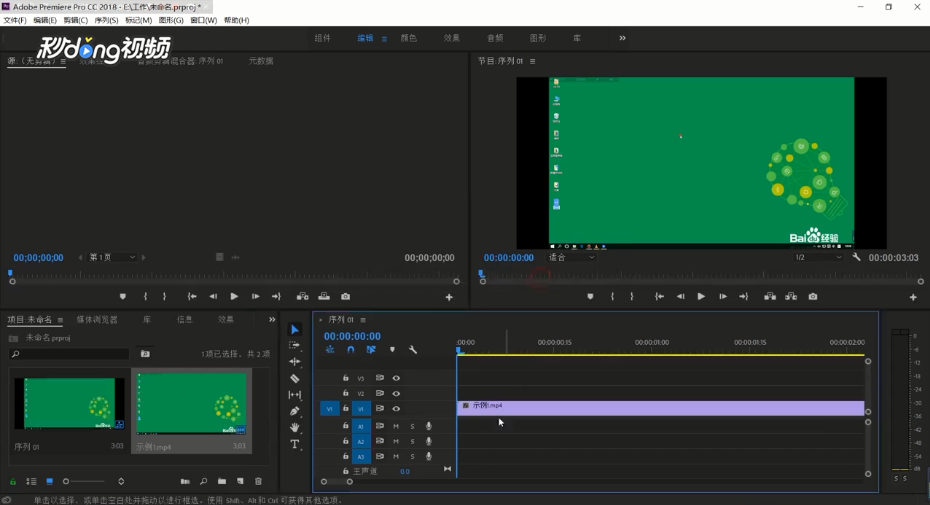Image resolution: width=930 pixels, height=505 pixels.
Task: Click timeline timecode 00:00:00:00
Action: 352,336
